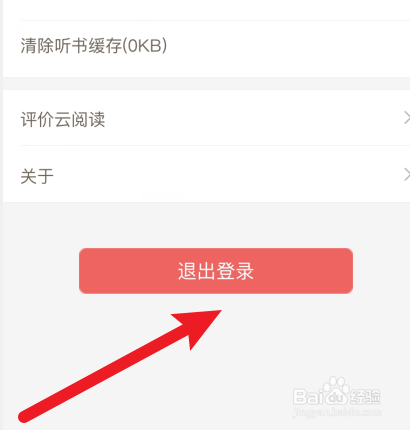Click the 0KB cache size indicator
Image resolution: width=410 pixels, height=430 pixels.
click(145, 46)
